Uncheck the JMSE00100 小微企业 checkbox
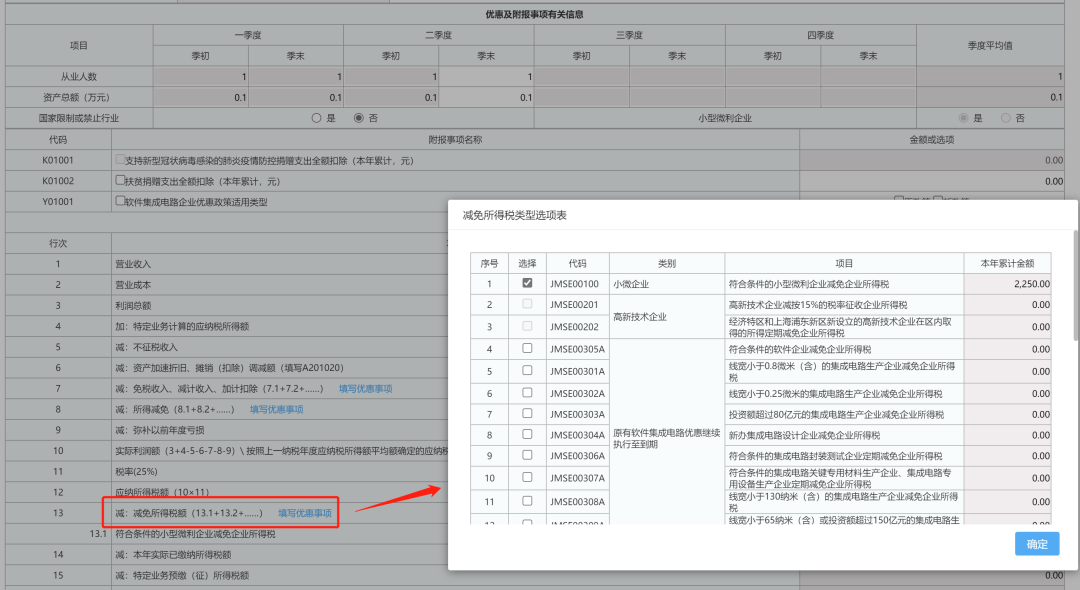Screen dimensions: 1080x590 pyautogui.click(x=527, y=283)
